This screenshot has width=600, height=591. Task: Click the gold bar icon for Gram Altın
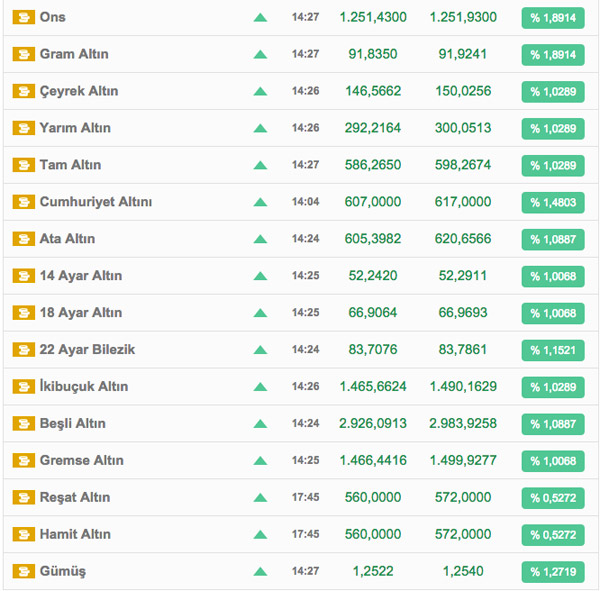point(23,55)
